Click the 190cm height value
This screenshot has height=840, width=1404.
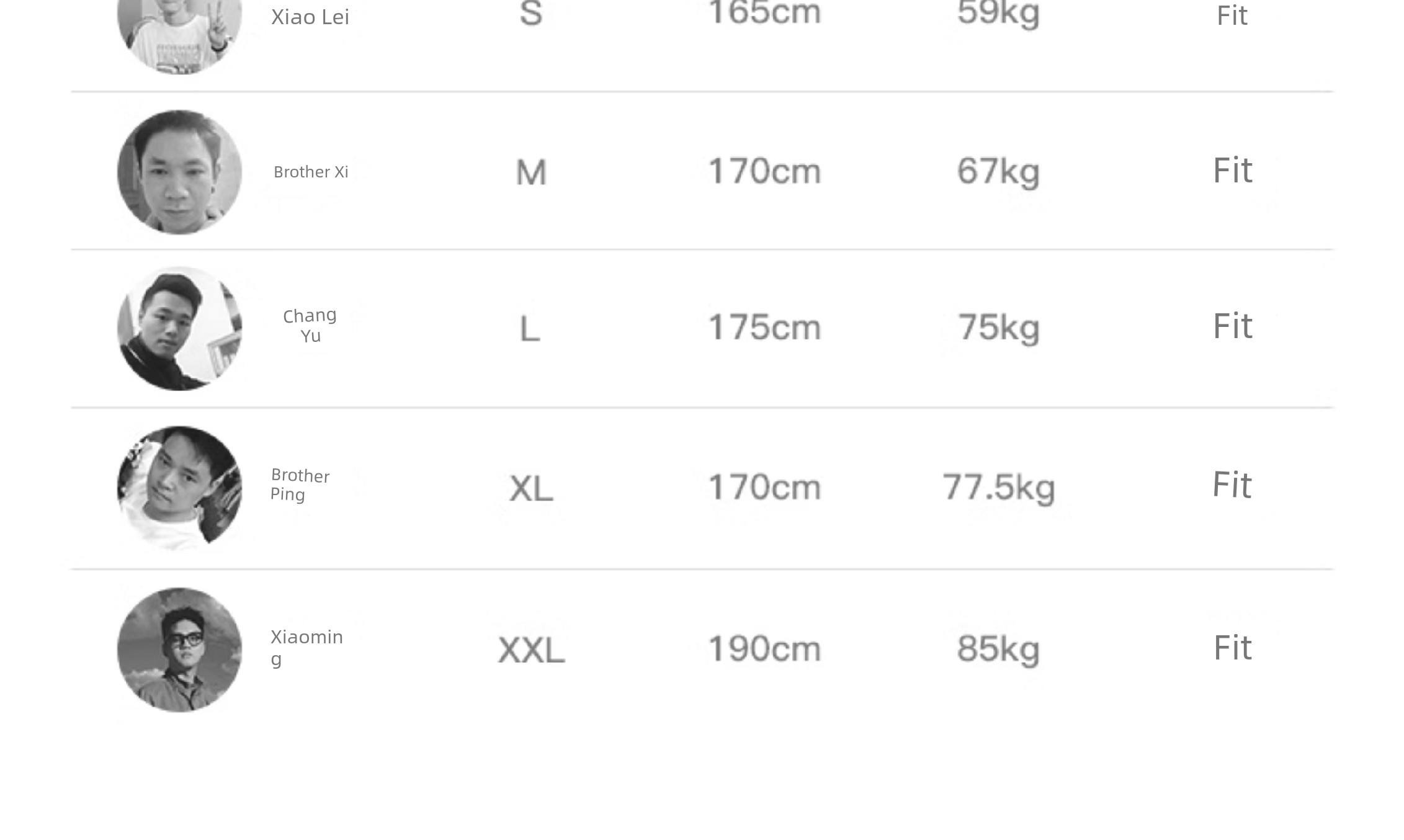pos(764,649)
